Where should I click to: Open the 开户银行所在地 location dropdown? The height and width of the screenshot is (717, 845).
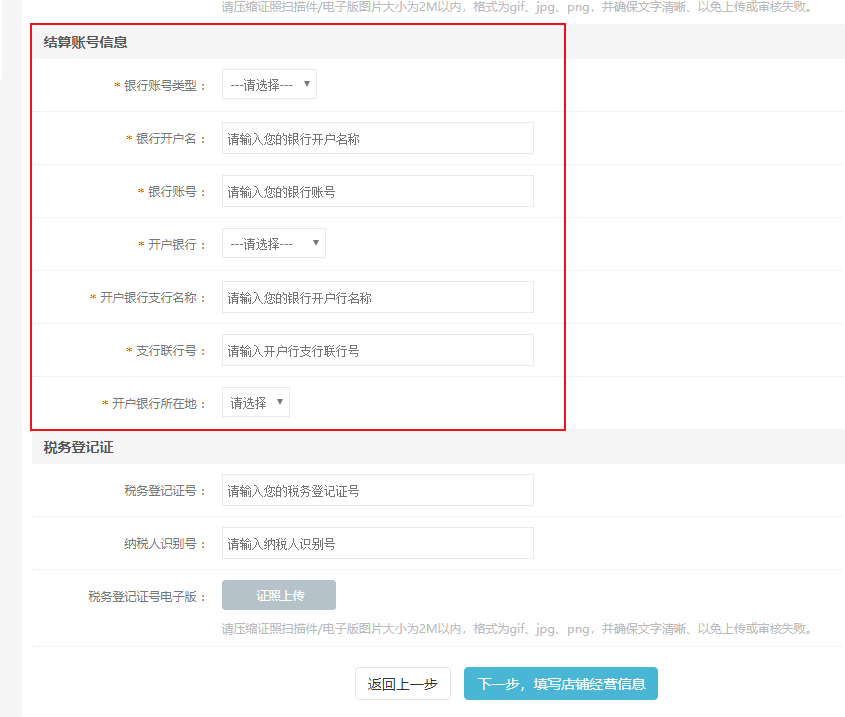coord(256,403)
